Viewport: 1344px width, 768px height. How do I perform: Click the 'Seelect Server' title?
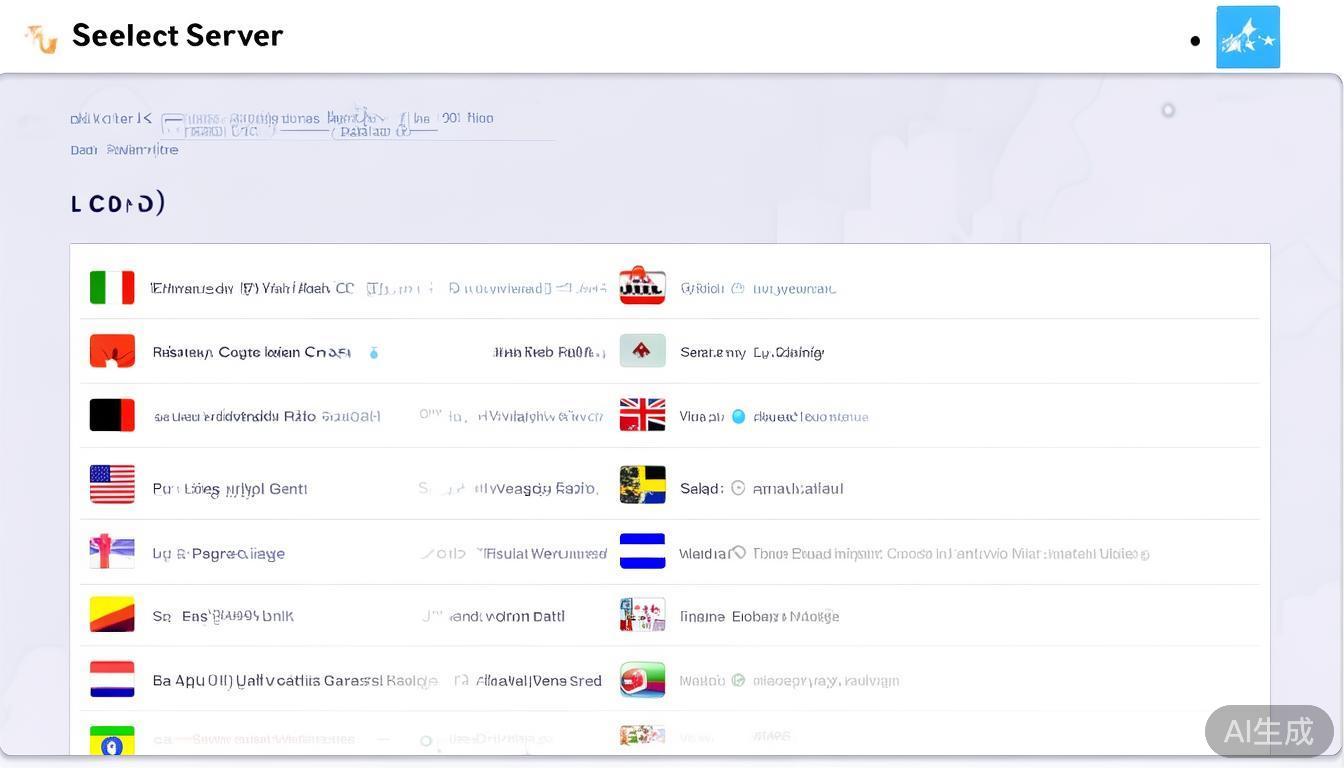click(177, 36)
